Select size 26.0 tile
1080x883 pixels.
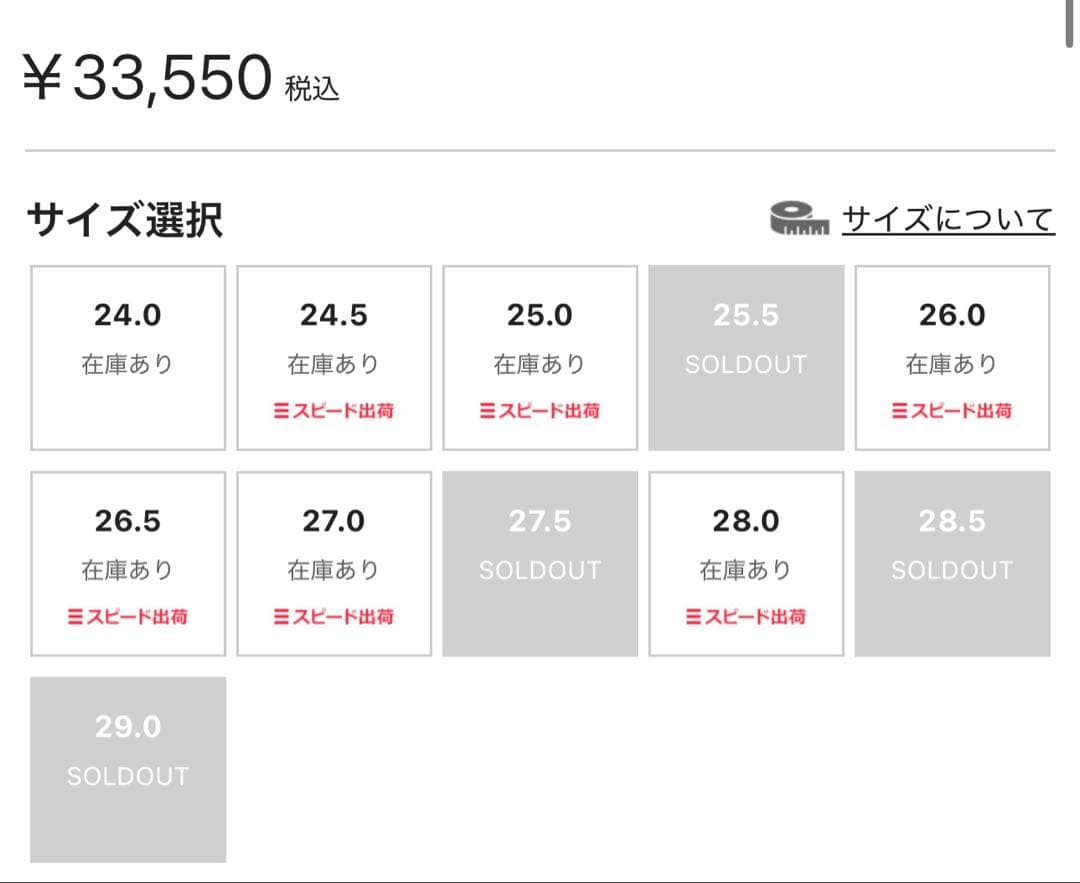[x=952, y=356]
